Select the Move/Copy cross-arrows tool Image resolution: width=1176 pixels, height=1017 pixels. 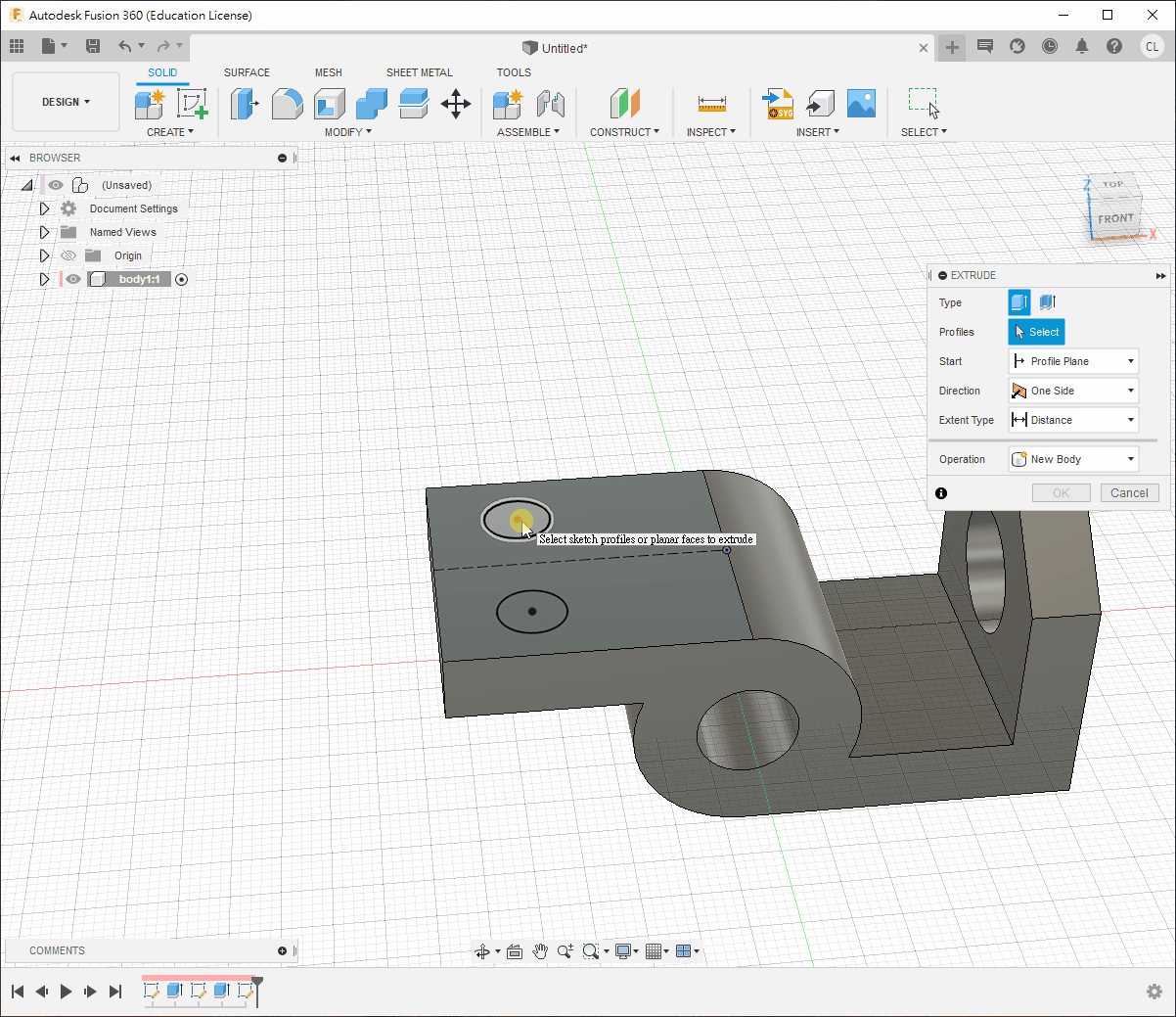(x=456, y=104)
